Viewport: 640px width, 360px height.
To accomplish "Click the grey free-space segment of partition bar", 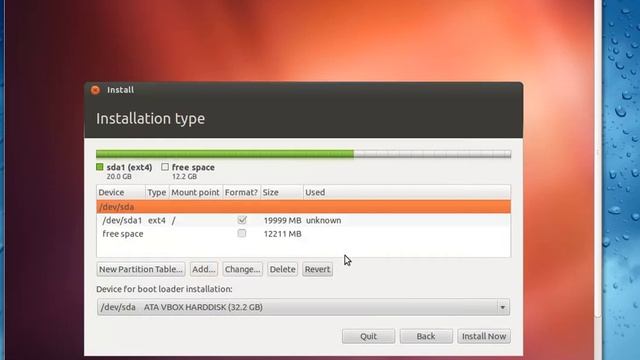I will 432,154.
